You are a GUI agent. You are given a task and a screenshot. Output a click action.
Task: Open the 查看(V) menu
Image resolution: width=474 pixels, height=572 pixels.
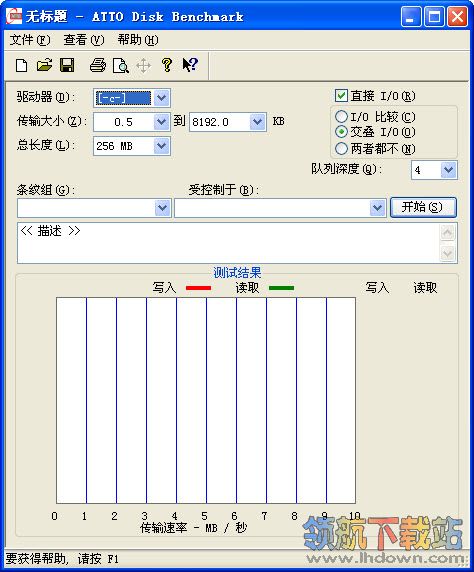84,39
